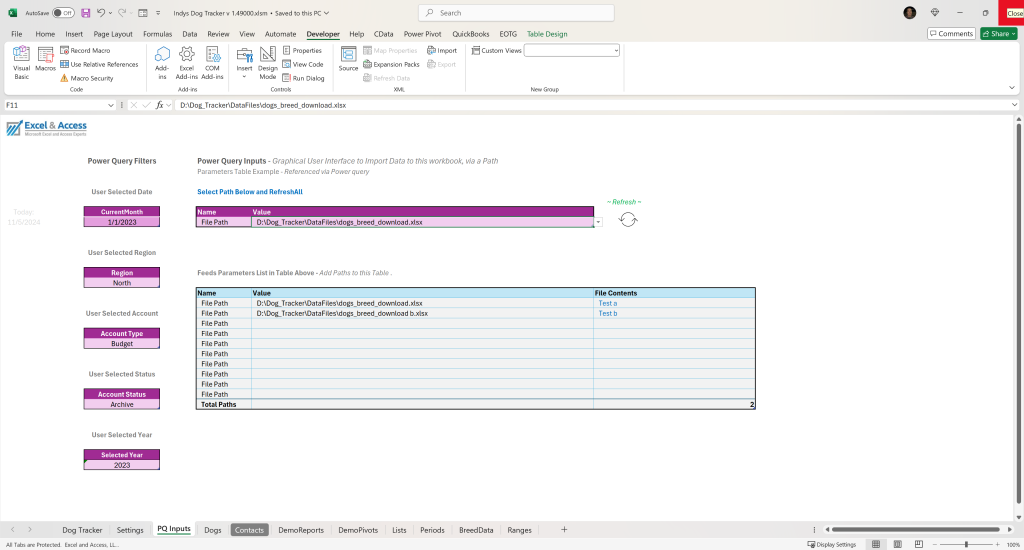Click the zoom slider handle
1024x550 pixels.
pyautogui.click(x=966, y=544)
